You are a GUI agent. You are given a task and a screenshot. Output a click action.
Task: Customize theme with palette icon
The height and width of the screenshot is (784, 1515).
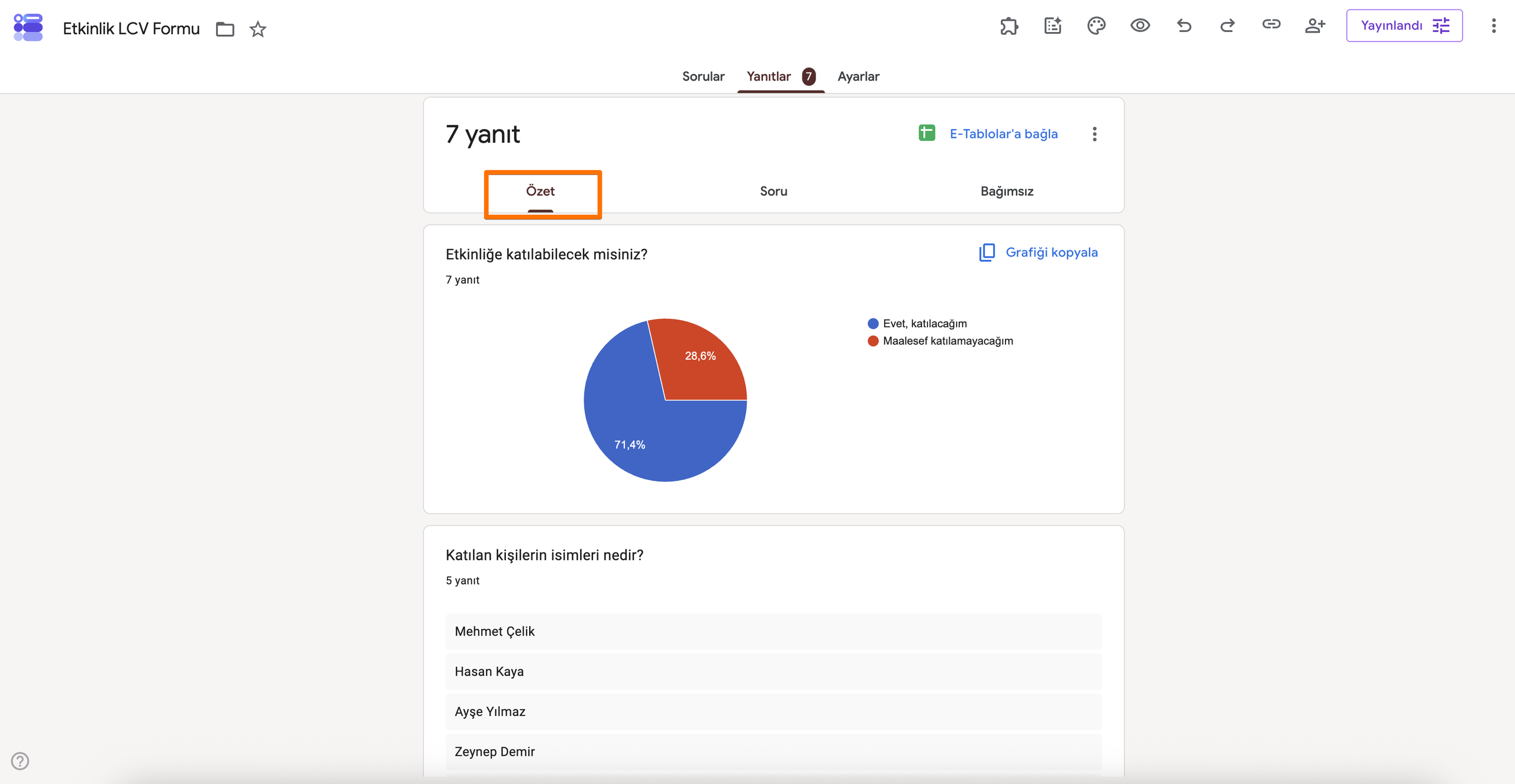click(1097, 26)
